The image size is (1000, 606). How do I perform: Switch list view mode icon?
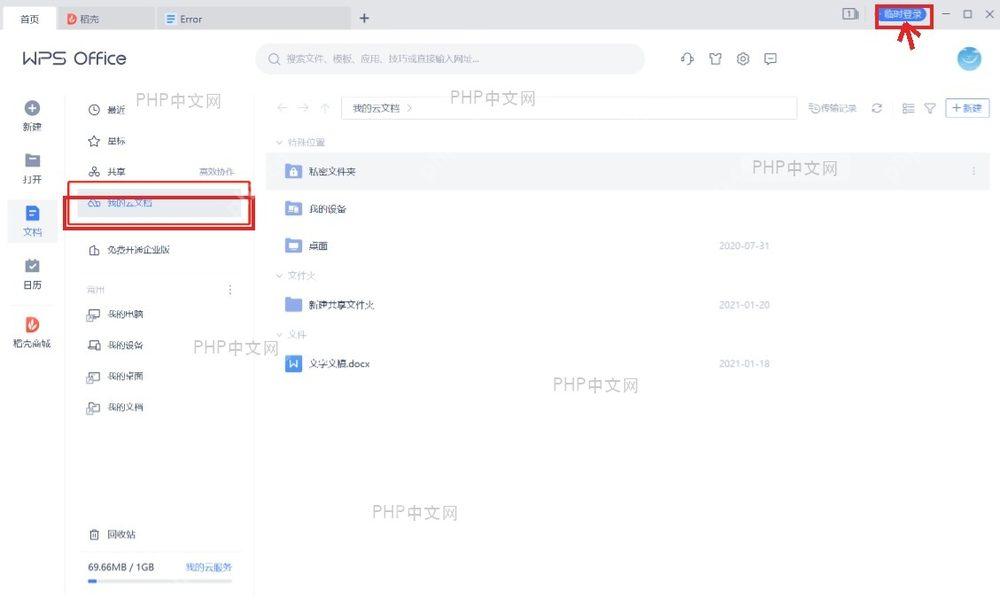point(908,108)
